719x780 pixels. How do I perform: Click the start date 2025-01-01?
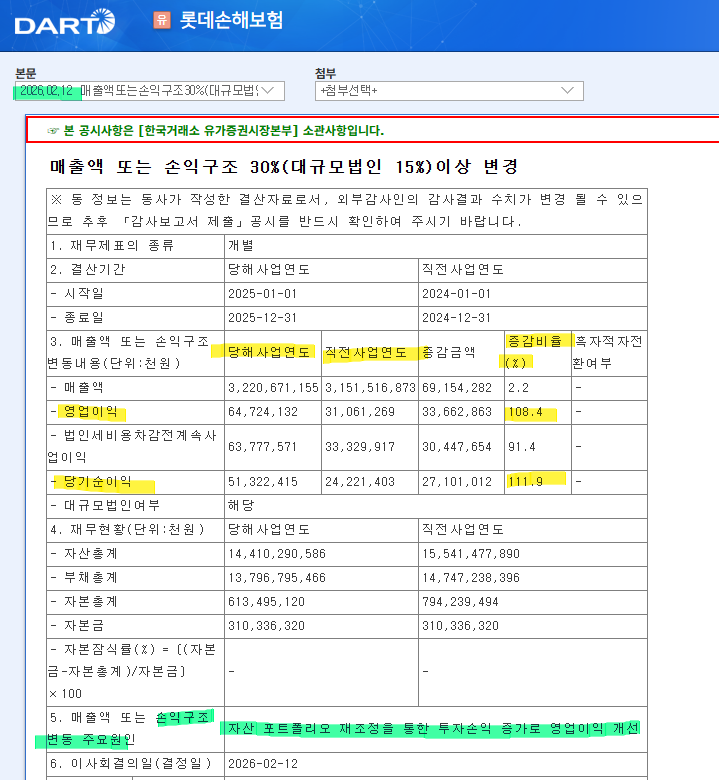click(262, 294)
